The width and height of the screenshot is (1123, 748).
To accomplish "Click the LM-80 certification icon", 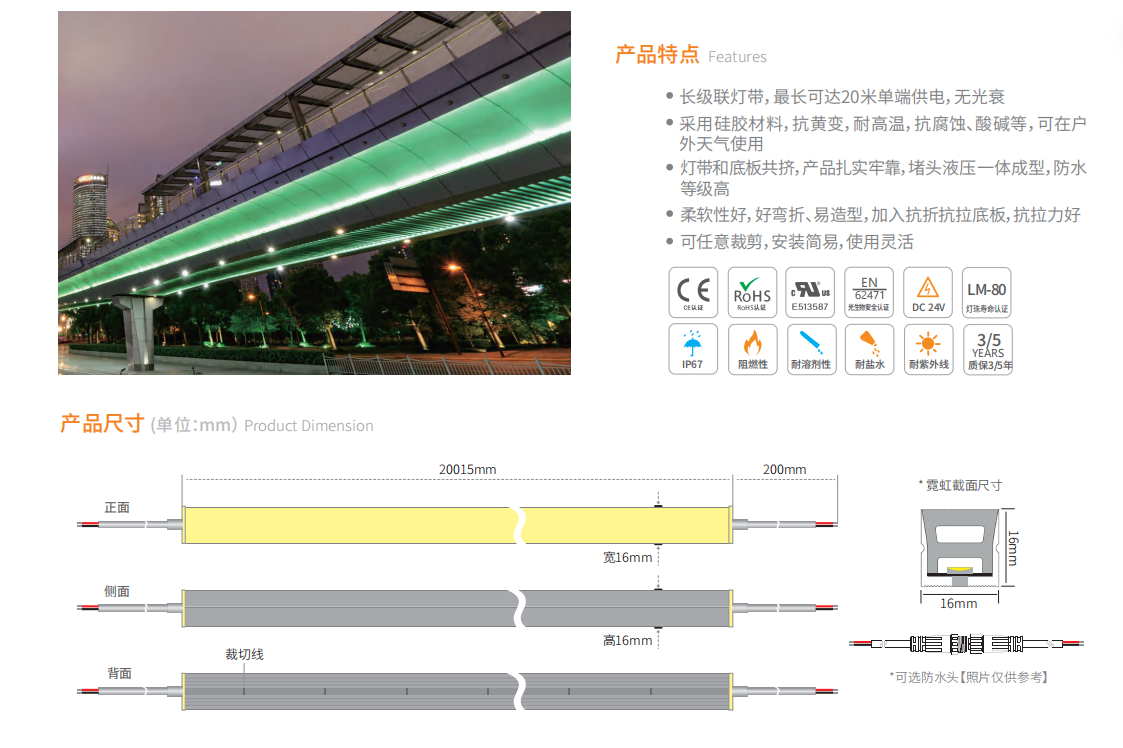I will (987, 292).
